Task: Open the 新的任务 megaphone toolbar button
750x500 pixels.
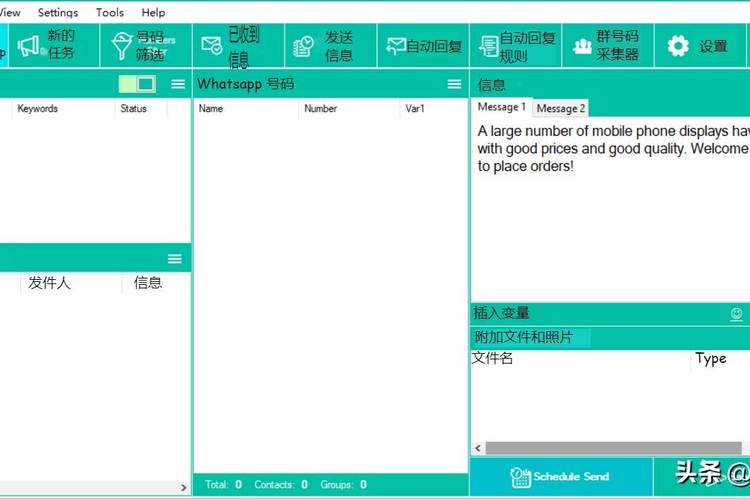Action: pyautogui.click(x=54, y=46)
